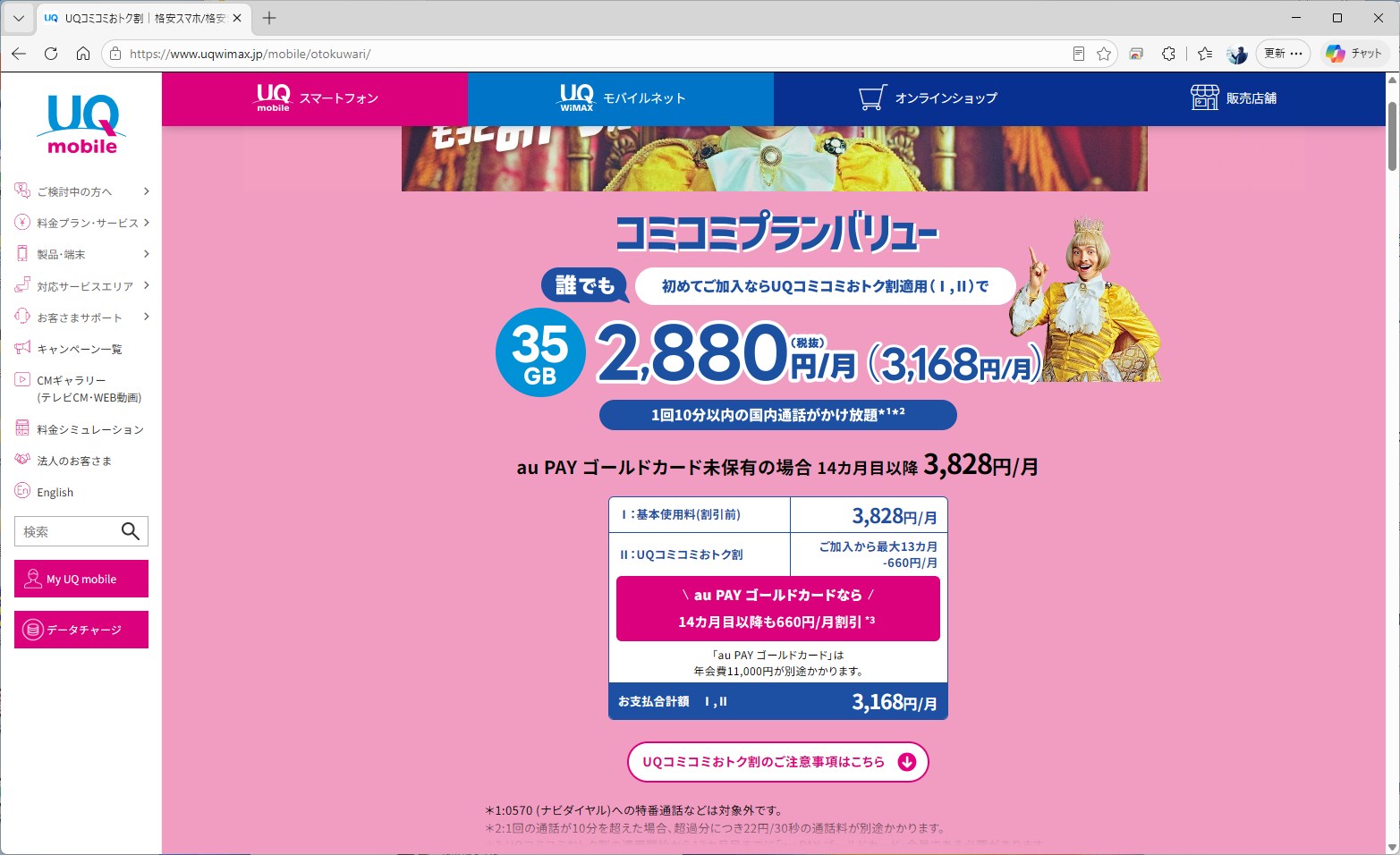Open データチャージ button
This screenshot has height=855, width=1400.
point(81,630)
